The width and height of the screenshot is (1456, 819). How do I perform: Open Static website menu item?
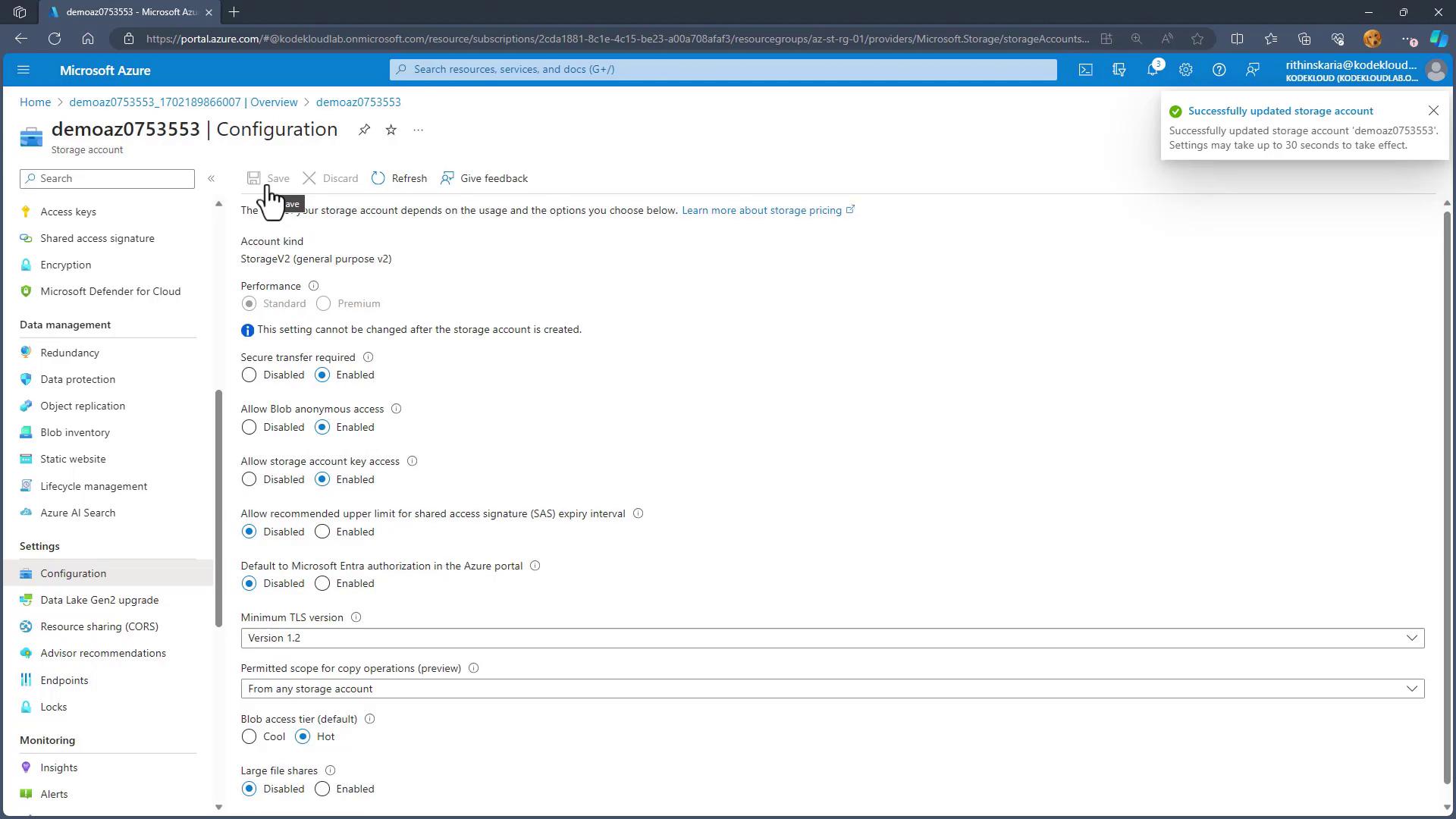(73, 459)
